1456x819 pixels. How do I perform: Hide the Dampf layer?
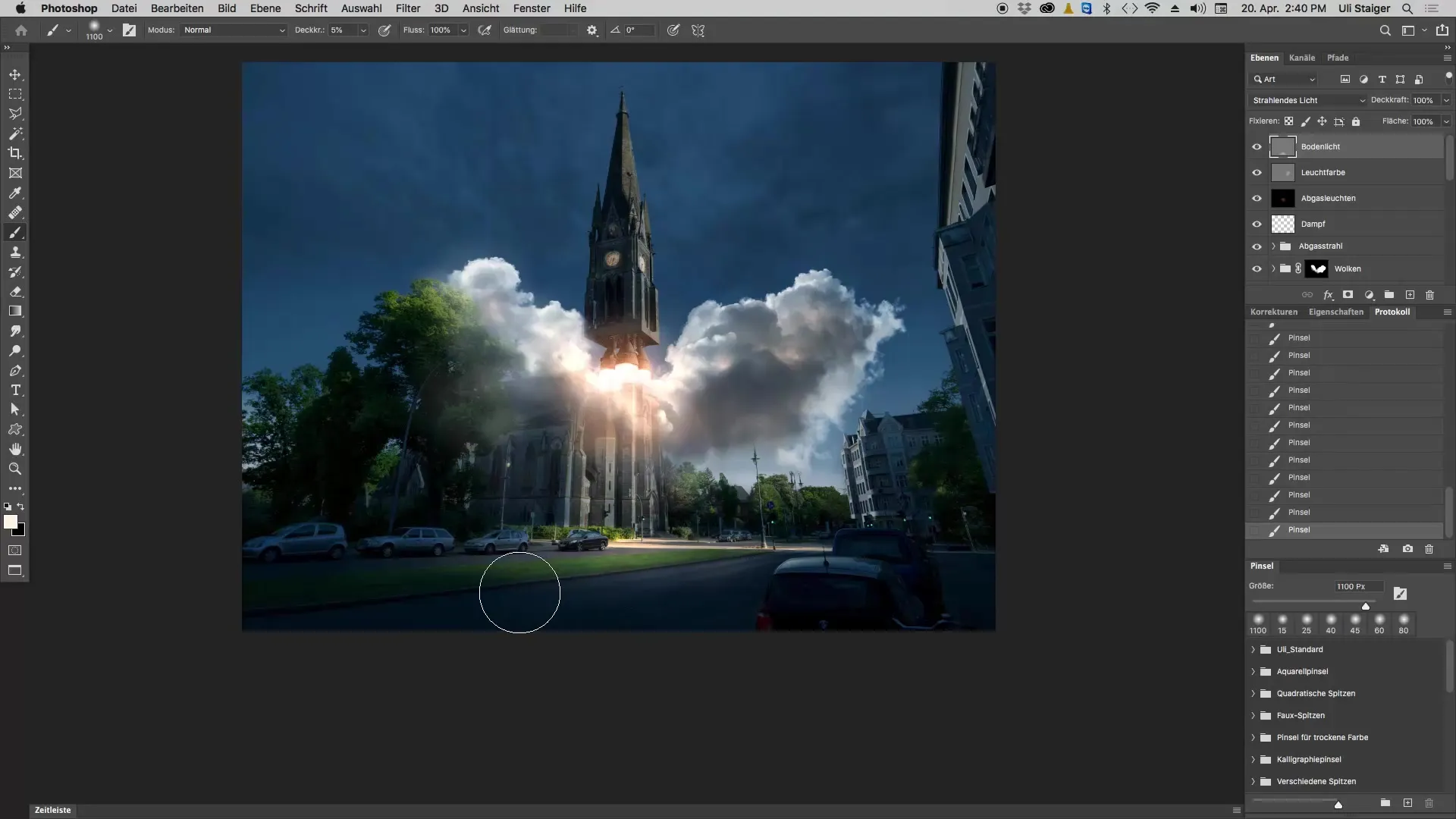coord(1257,224)
